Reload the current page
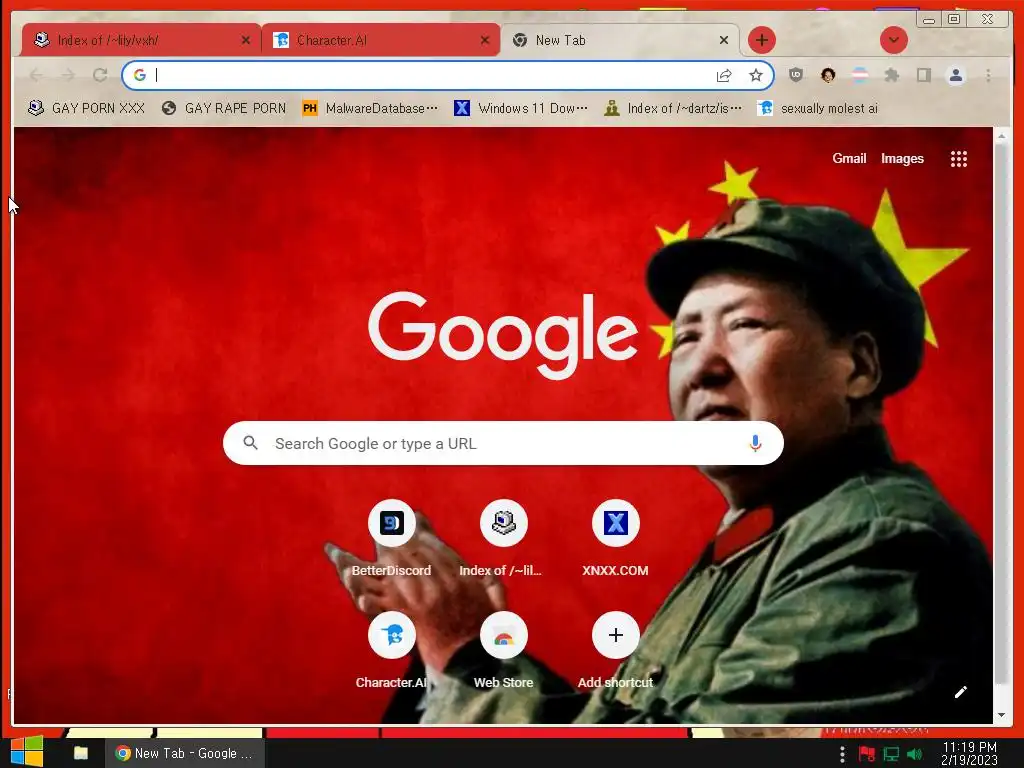The height and width of the screenshot is (768, 1024). [100, 75]
